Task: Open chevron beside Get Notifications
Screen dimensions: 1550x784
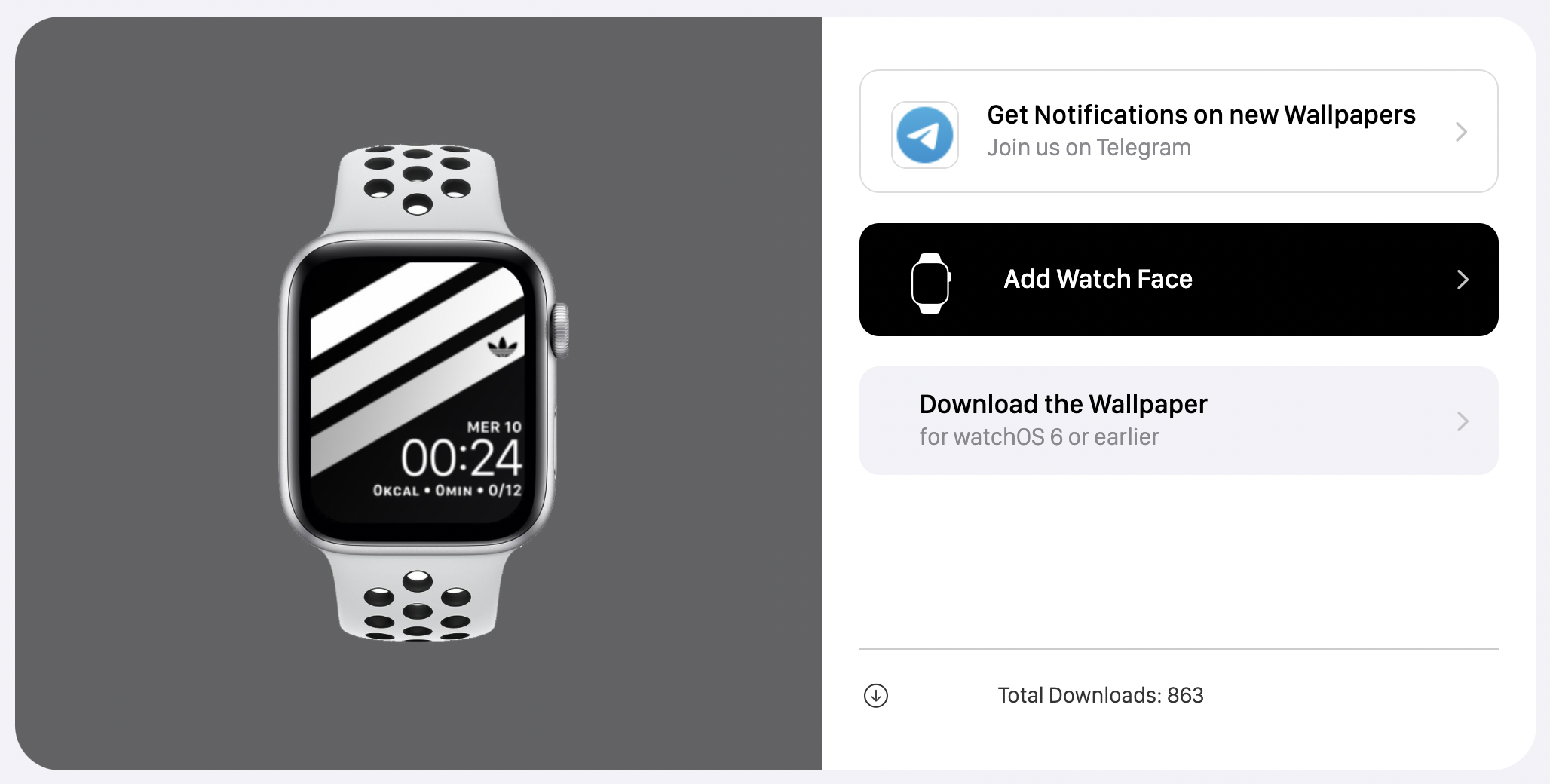Action: 1461,132
